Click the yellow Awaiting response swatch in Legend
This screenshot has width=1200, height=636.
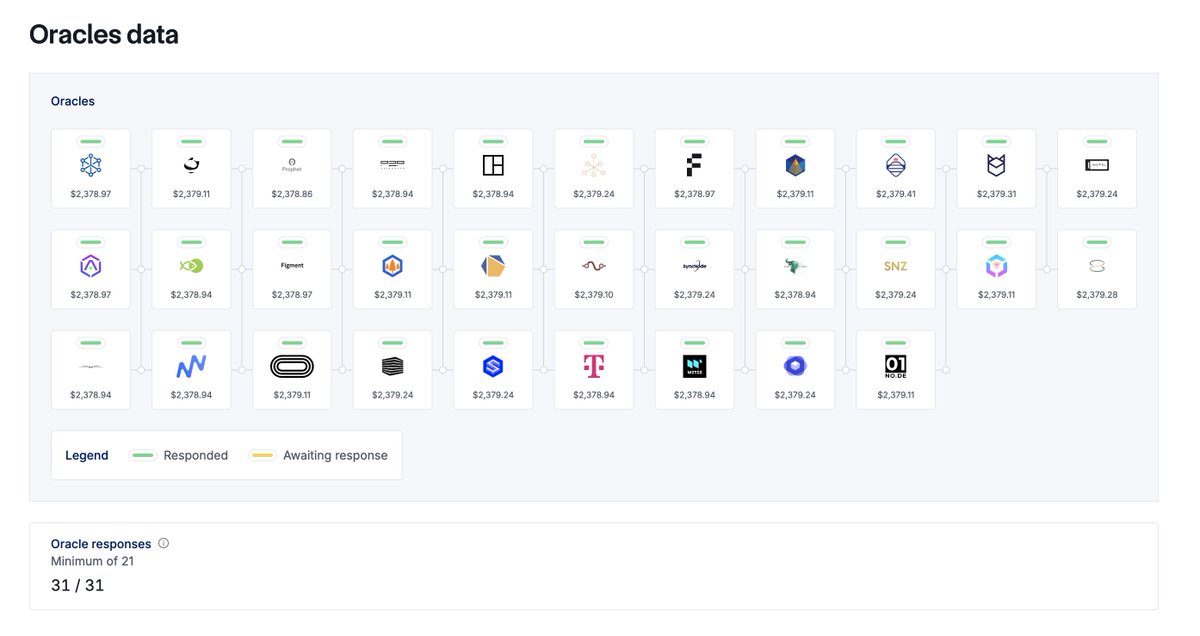262,455
